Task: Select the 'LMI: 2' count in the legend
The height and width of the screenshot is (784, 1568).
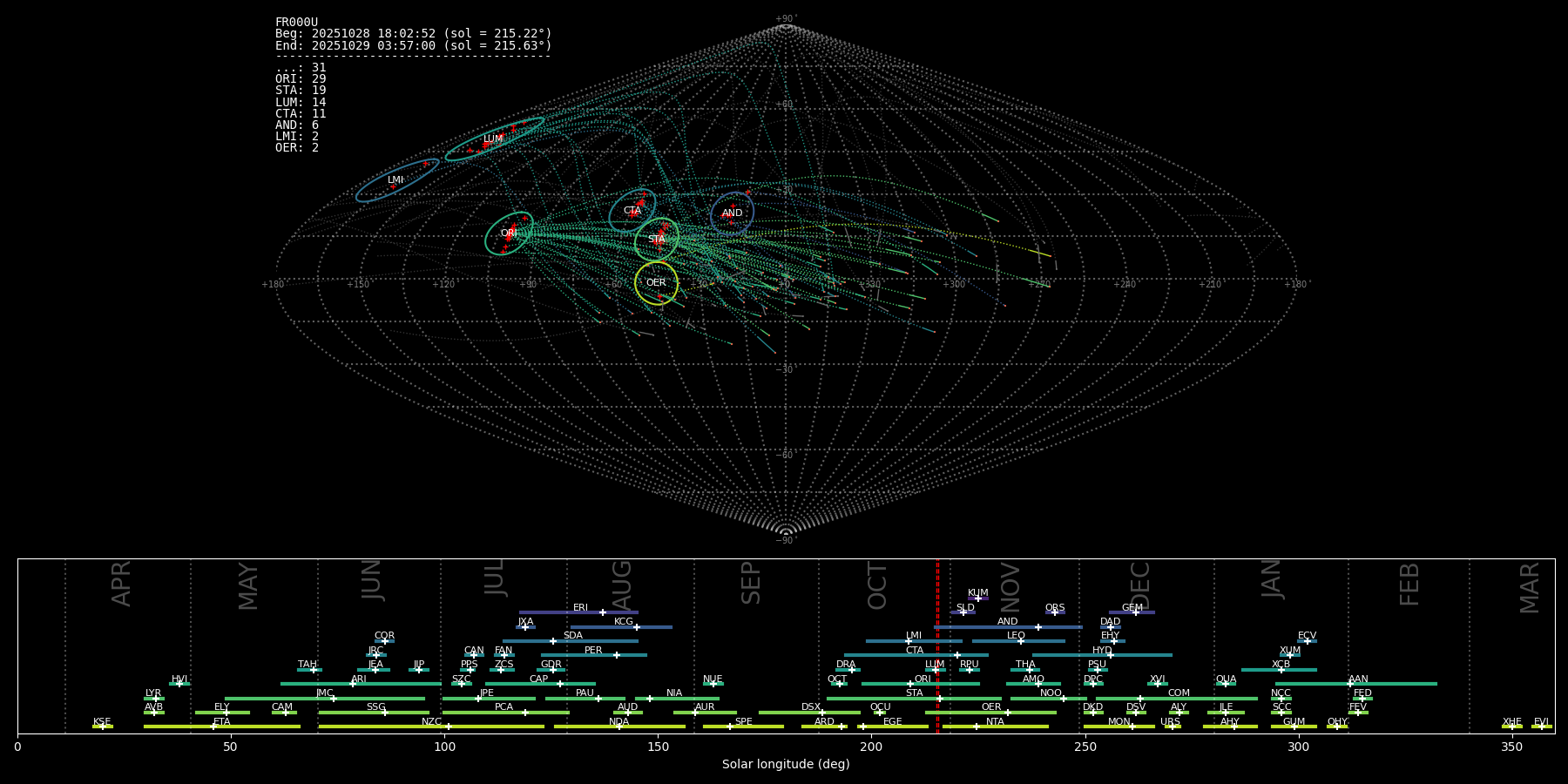Action: coord(297,137)
